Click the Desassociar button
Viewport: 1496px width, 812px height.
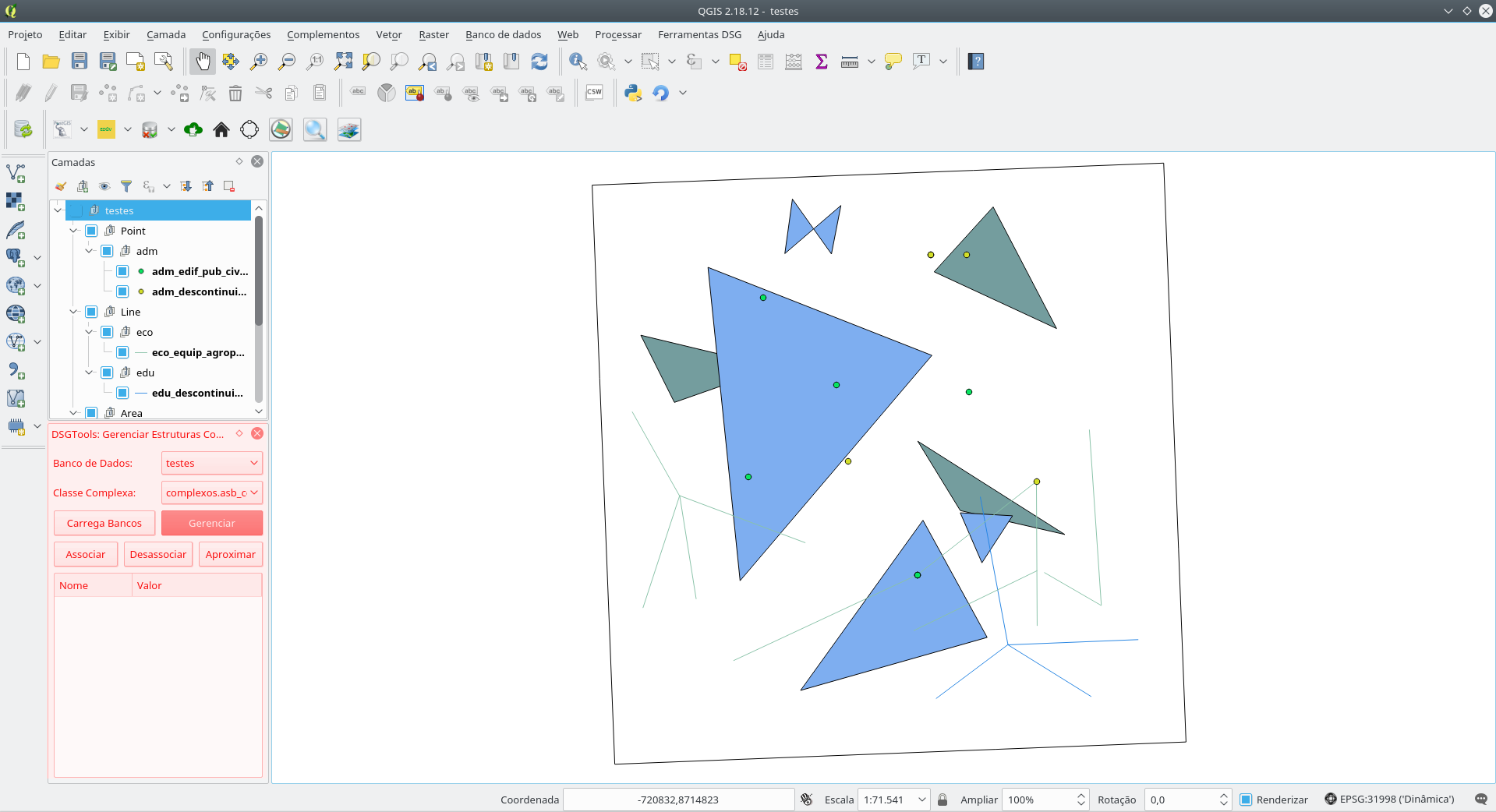(x=158, y=554)
